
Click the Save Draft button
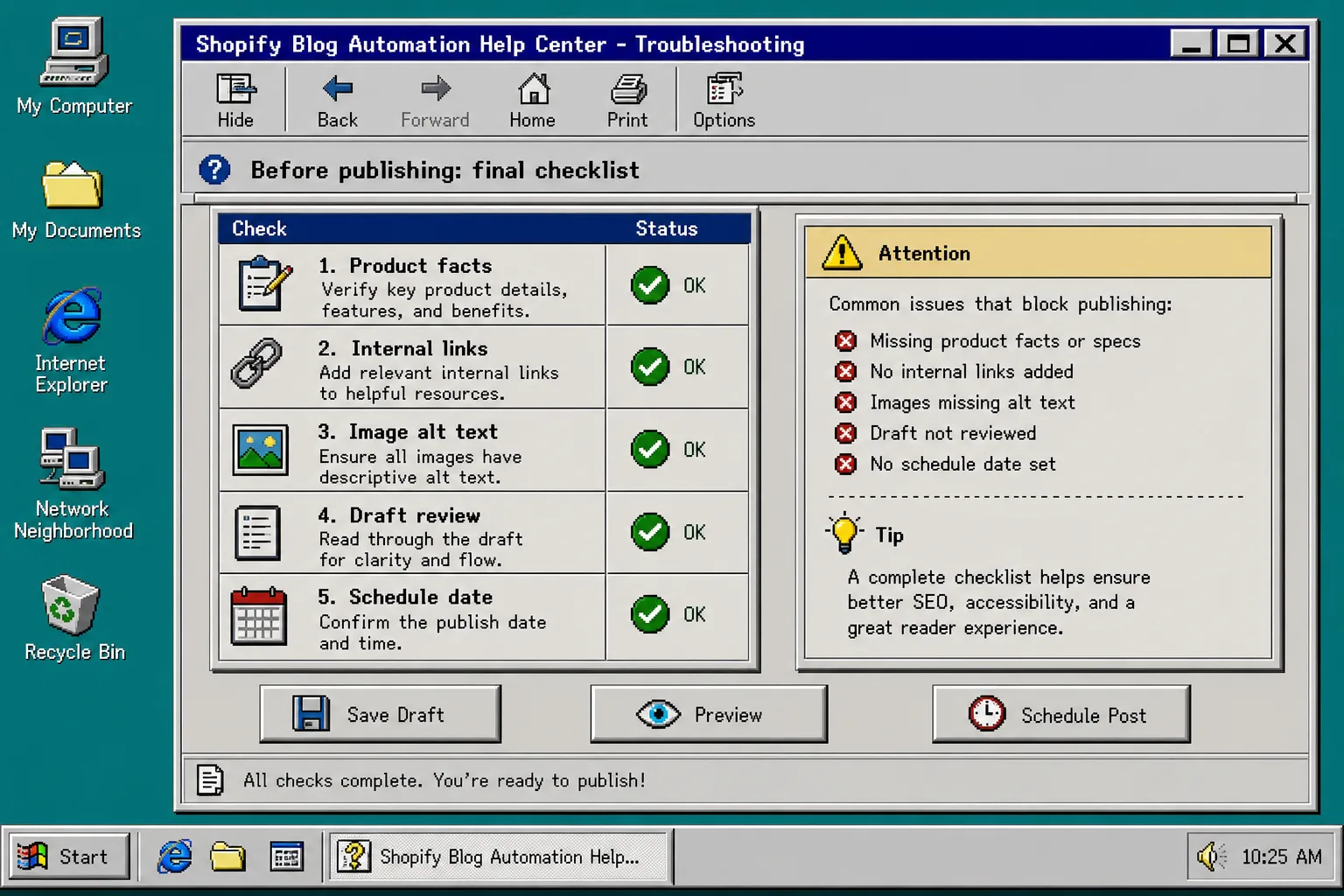[x=380, y=714]
